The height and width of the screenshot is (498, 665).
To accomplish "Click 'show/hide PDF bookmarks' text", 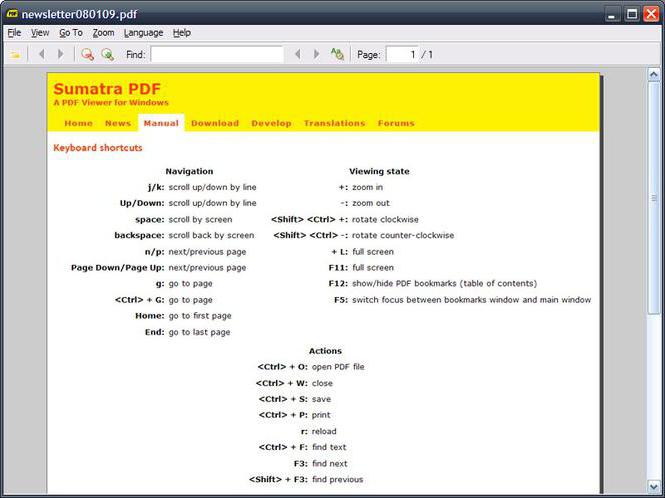I will (404, 283).
